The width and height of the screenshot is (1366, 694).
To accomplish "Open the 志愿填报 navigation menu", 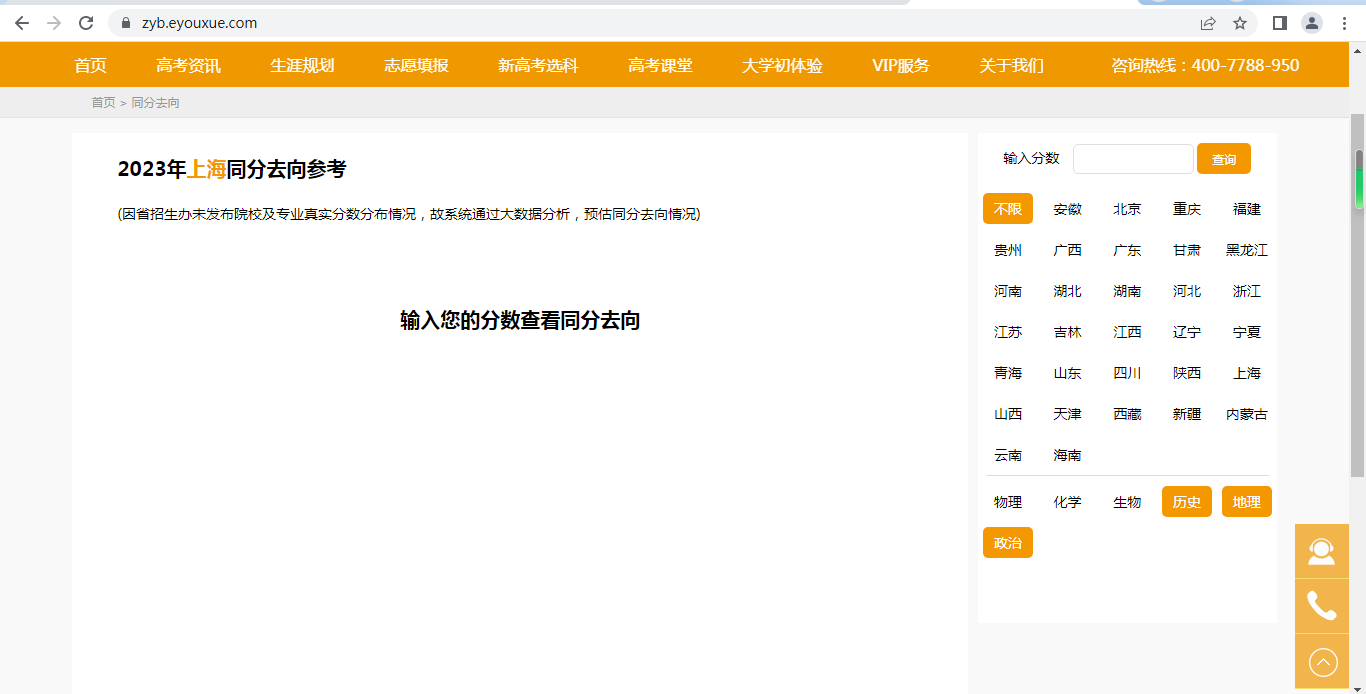I will click(x=416, y=65).
